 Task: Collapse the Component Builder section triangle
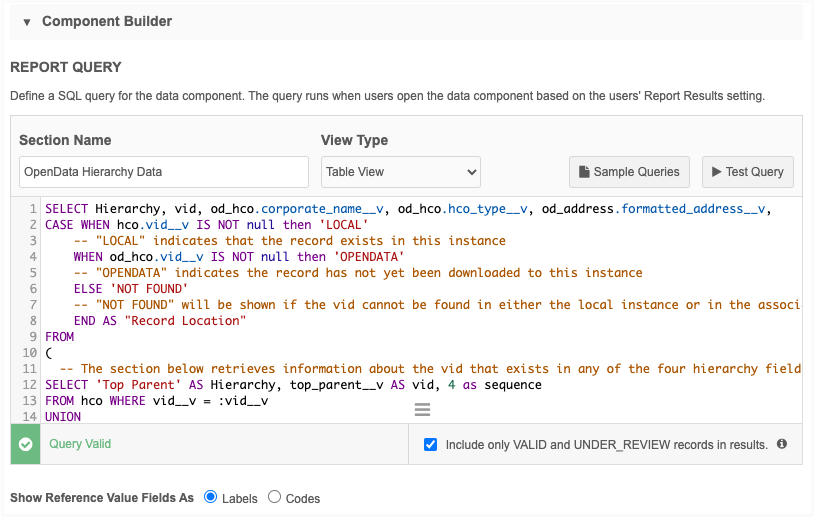(x=27, y=22)
